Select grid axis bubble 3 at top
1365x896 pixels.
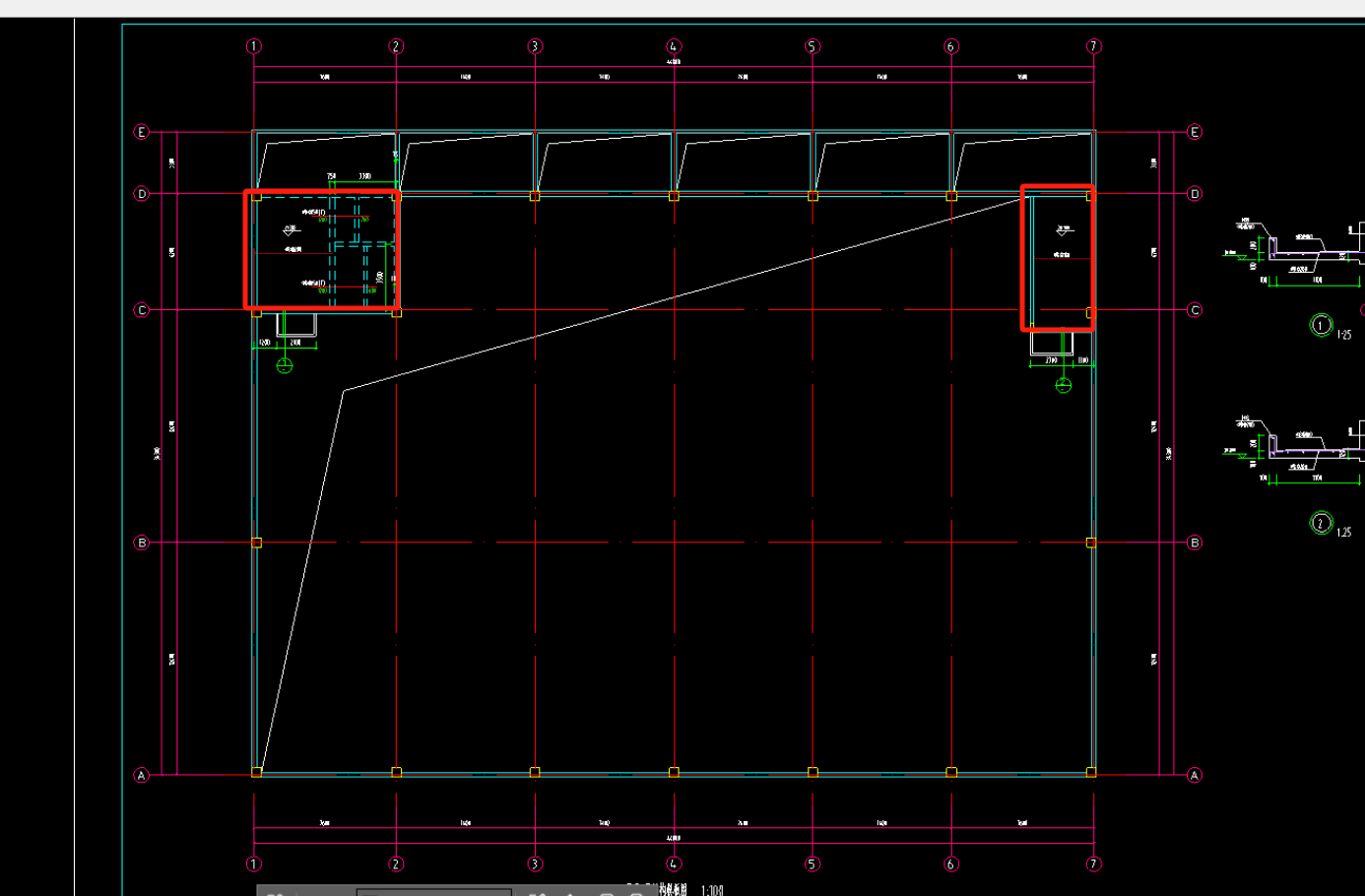coord(535,46)
